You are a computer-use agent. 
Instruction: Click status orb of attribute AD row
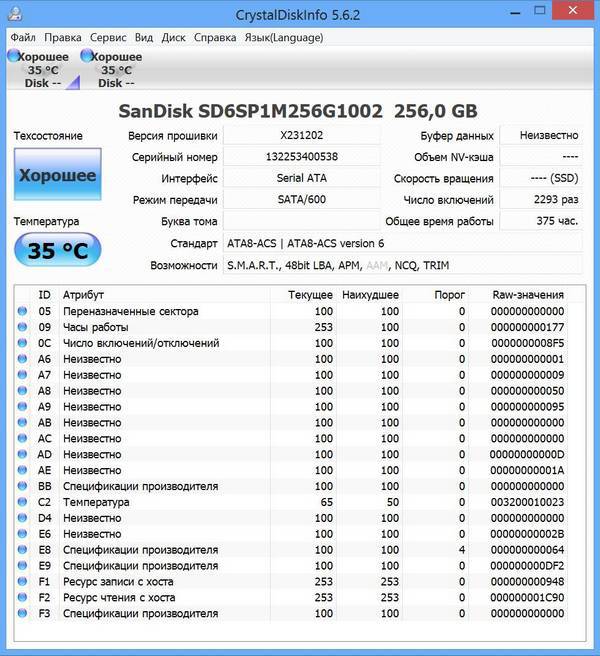coord(23,454)
